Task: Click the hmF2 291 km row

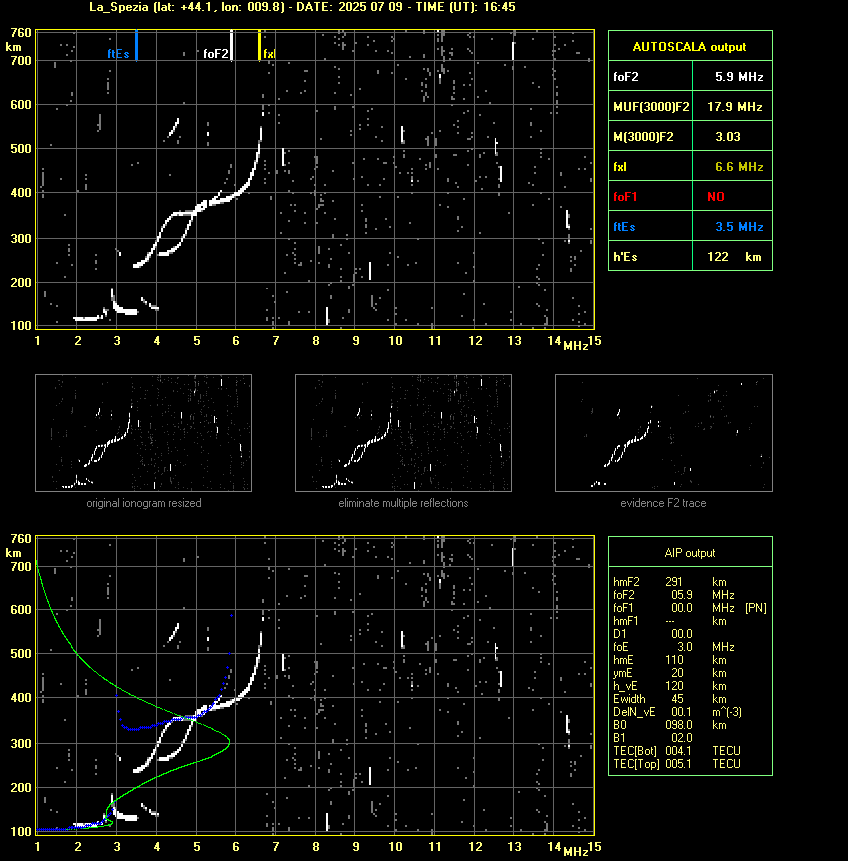Action: (x=670, y=582)
